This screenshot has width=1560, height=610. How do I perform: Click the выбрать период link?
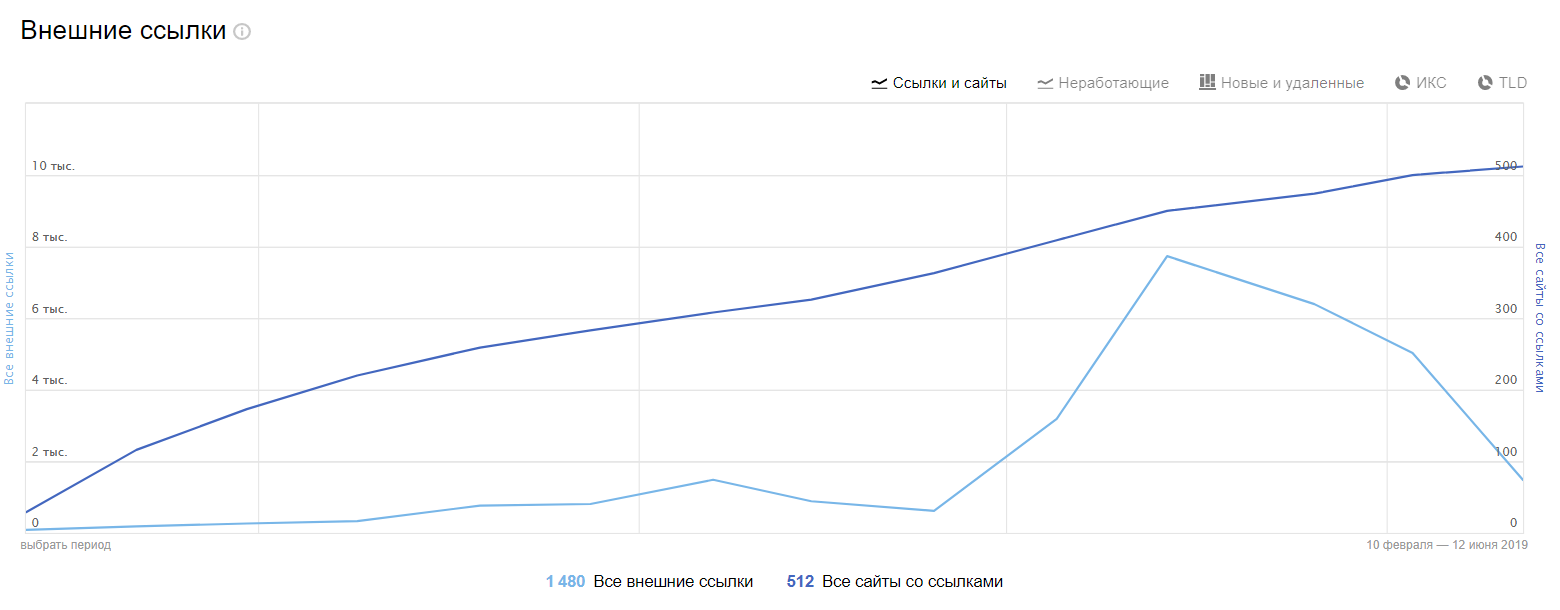66,545
